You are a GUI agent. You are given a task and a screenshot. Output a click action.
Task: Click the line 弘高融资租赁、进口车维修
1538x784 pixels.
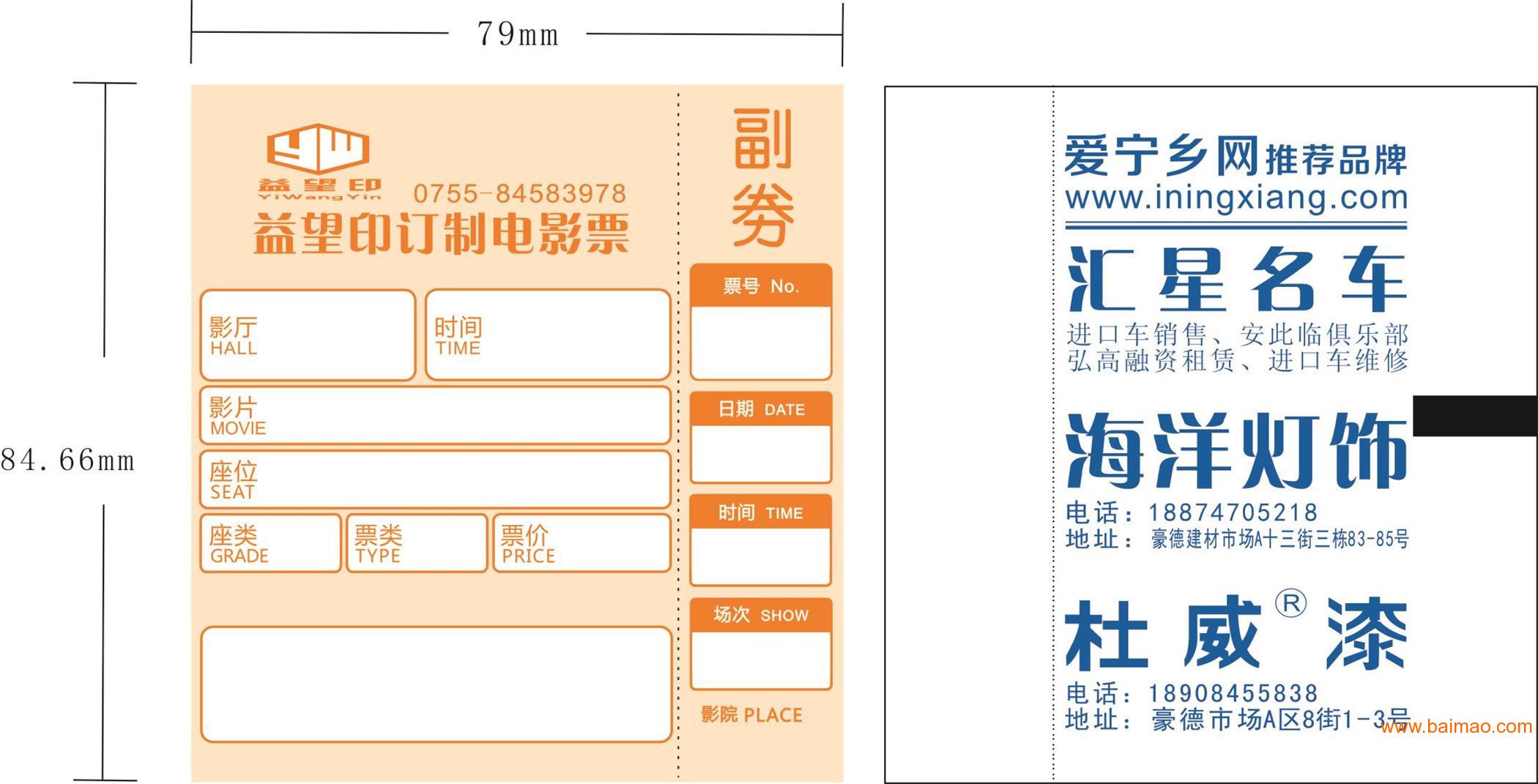(1237, 360)
